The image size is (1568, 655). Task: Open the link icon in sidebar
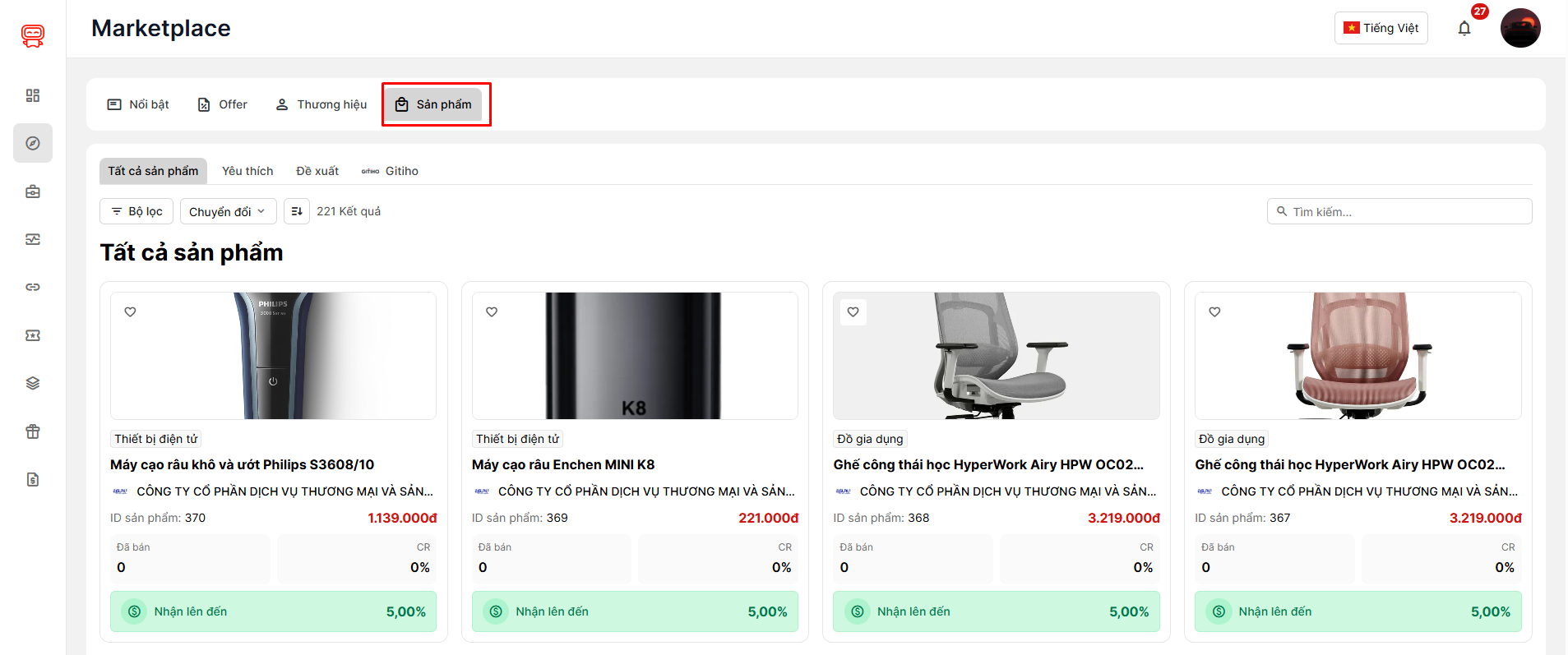pos(33,287)
